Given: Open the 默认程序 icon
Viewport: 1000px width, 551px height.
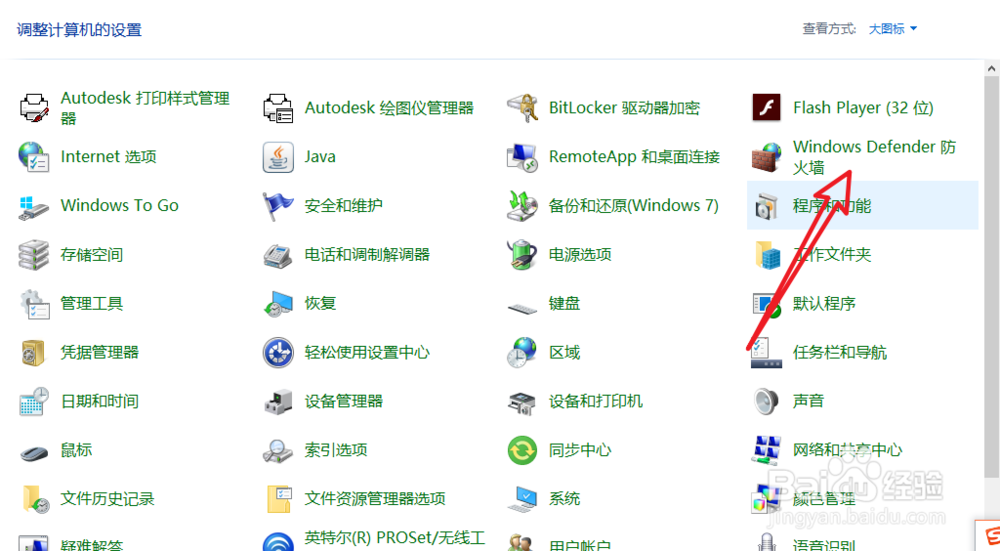Looking at the screenshot, I should tap(767, 304).
